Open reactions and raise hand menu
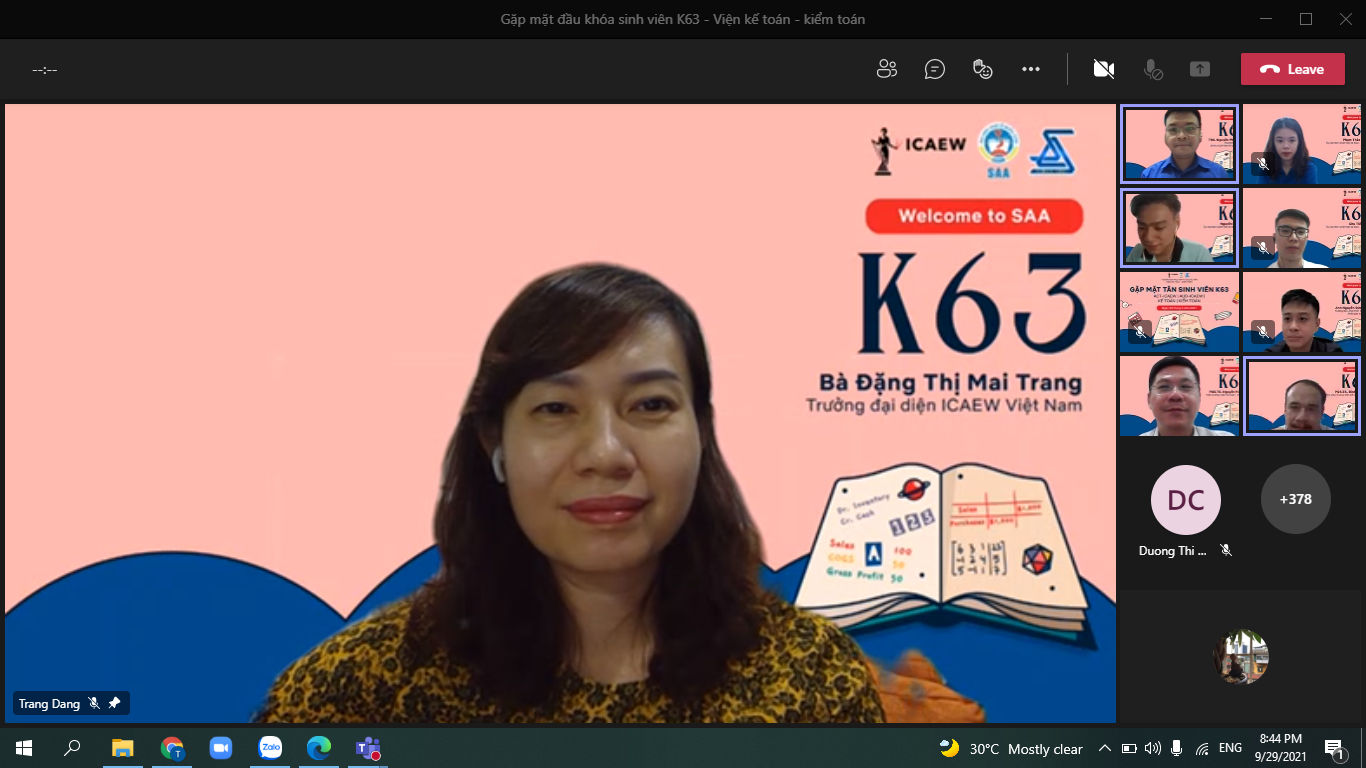This screenshot has height=768, width=1366. tap(983, 69)
